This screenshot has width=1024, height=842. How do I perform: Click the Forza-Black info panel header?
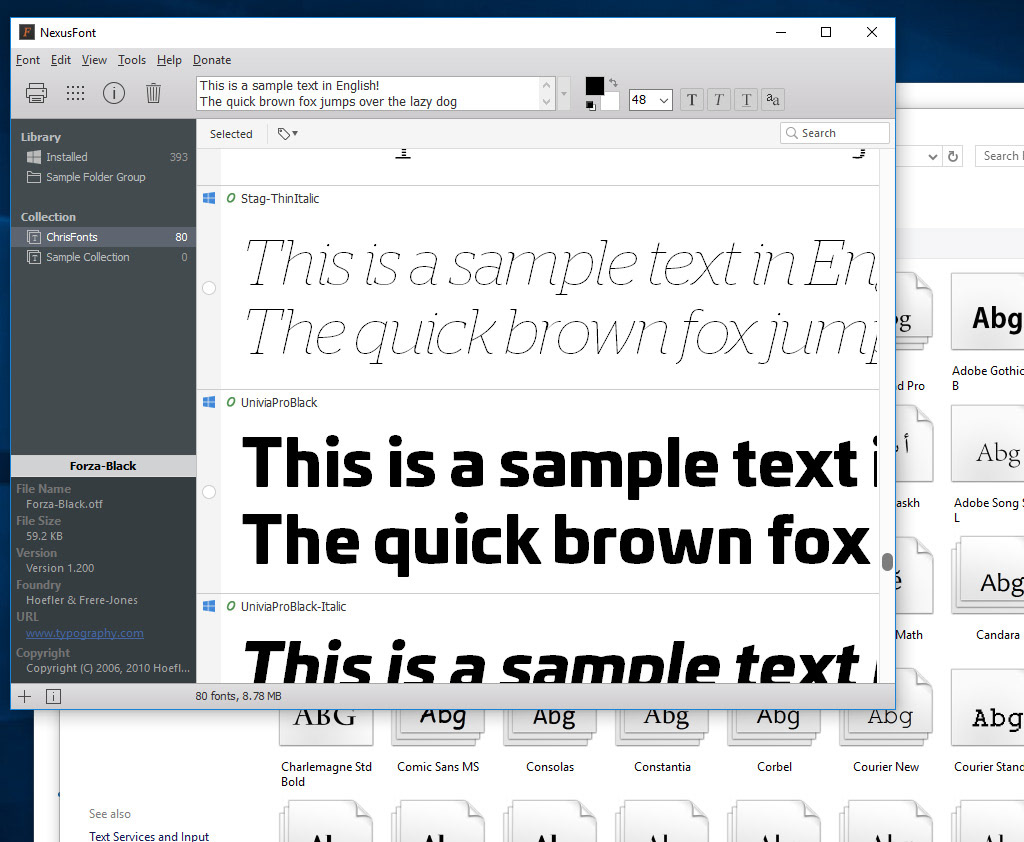103,466
